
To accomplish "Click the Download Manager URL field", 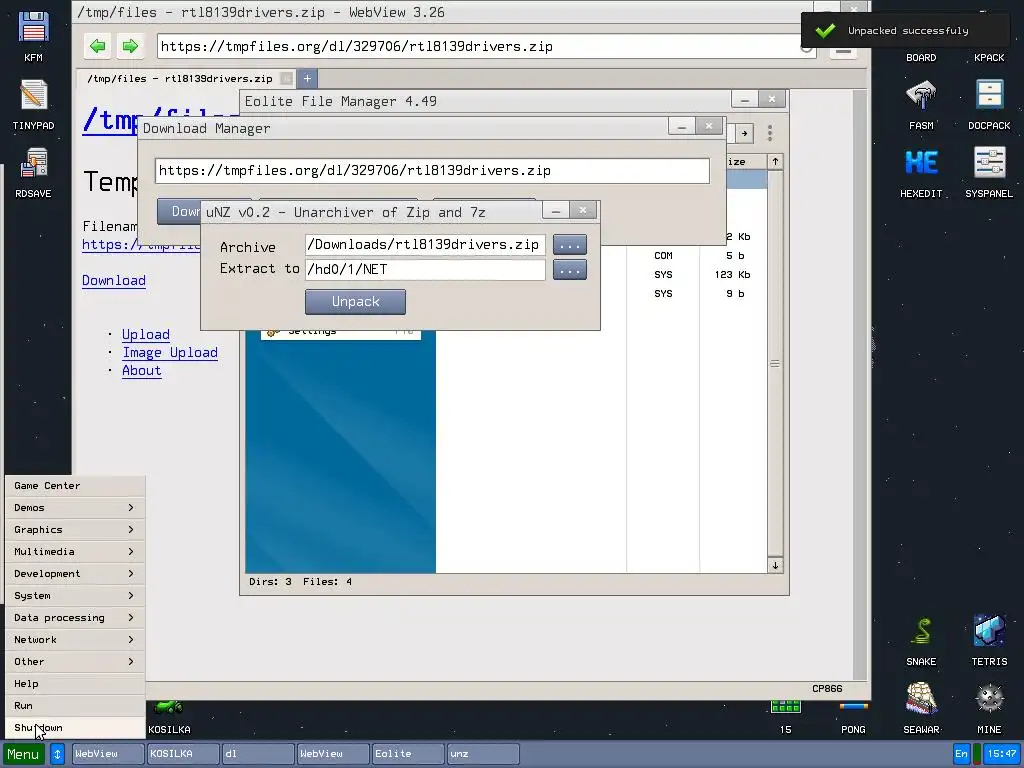I will pyautogui.click(x=432, y=171).
